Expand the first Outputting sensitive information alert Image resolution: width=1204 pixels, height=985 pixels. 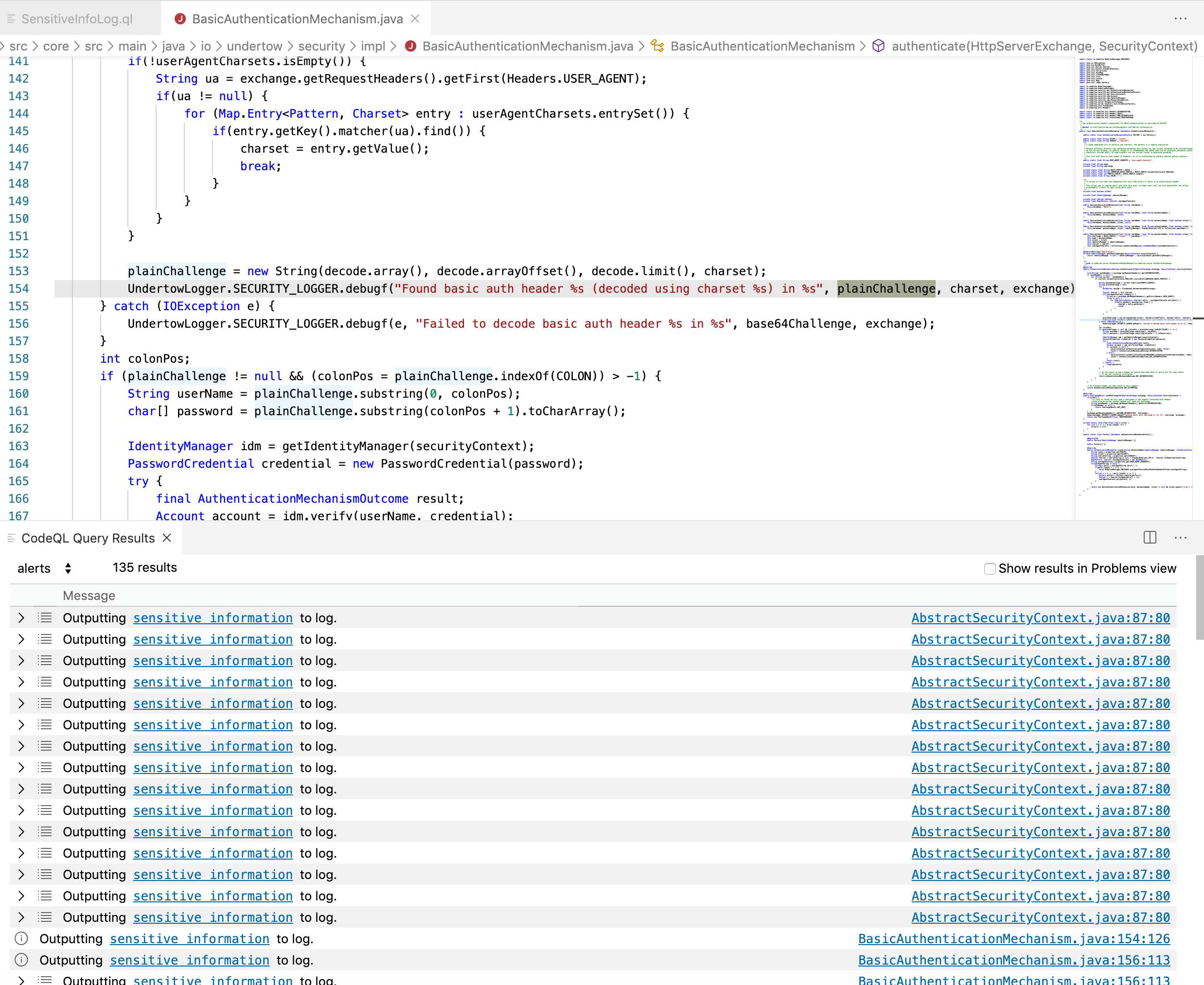point(21,618)
